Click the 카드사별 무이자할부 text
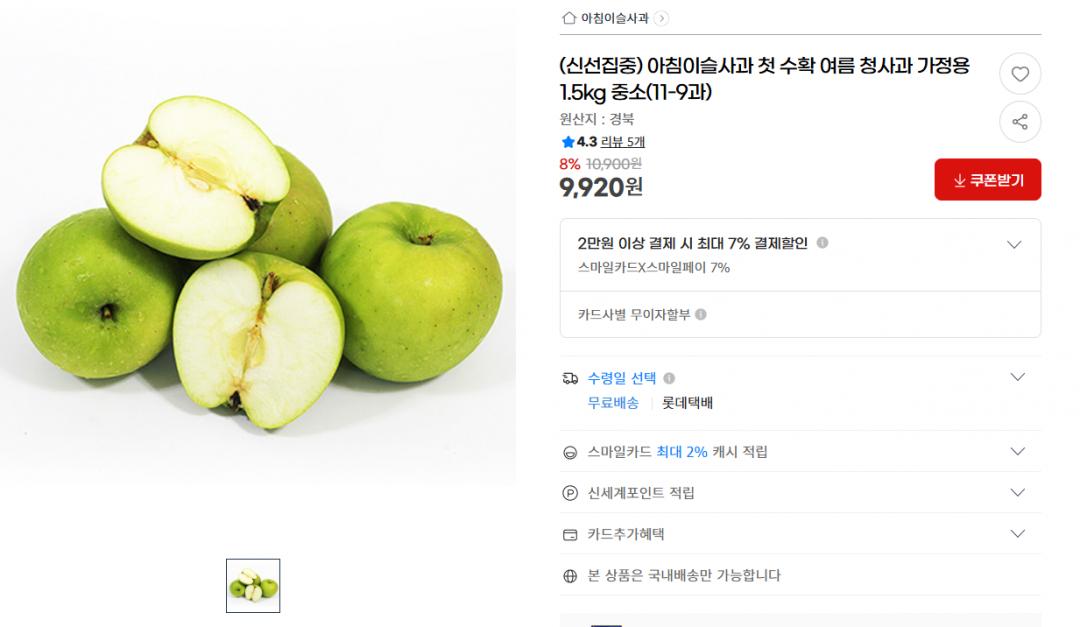This screenshot has height=627, width=1080. pyautogui.click(x=634, y=315)
